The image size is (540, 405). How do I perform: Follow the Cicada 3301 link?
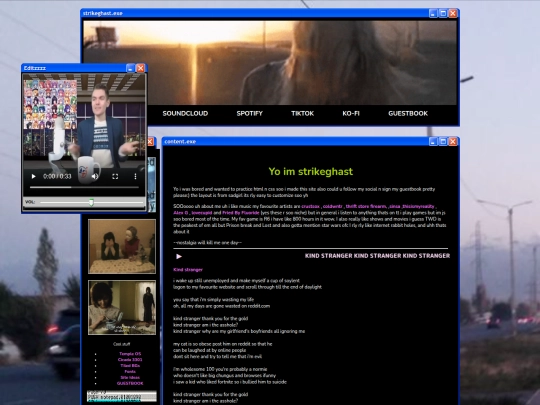tap(130, 360)
